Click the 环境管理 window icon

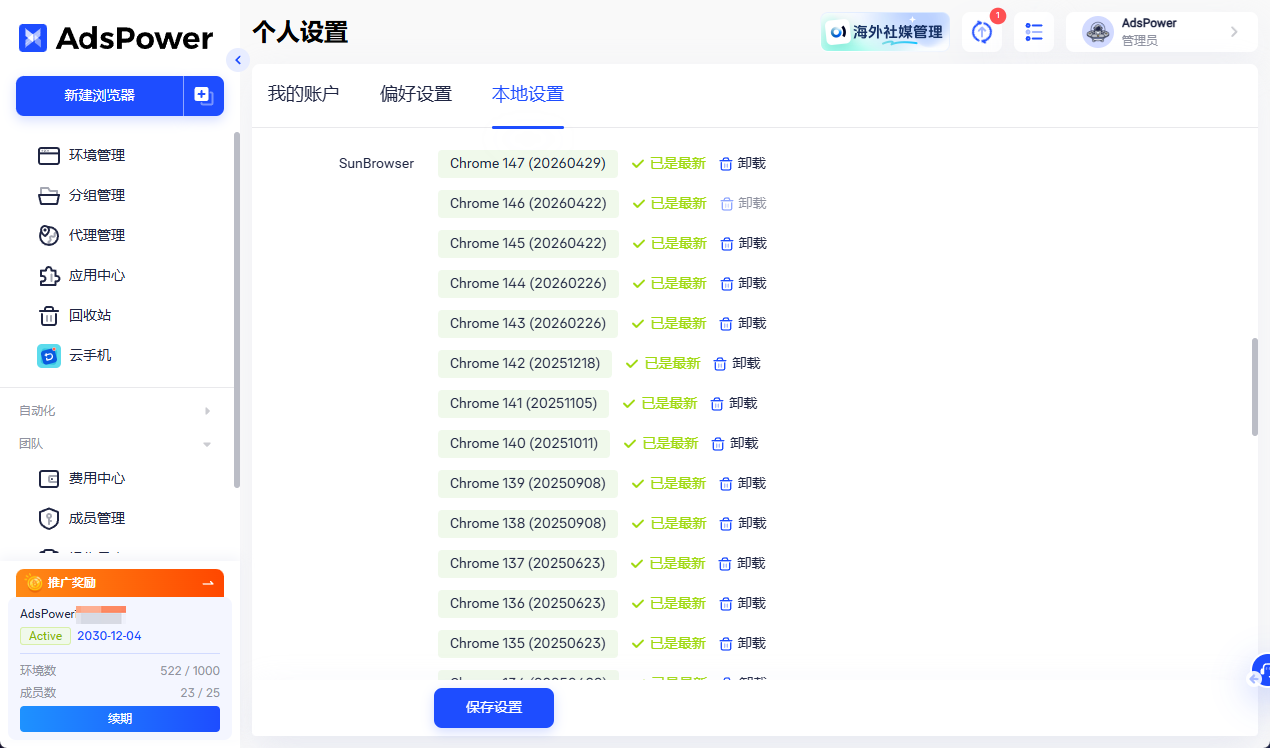tap(49, 155)
